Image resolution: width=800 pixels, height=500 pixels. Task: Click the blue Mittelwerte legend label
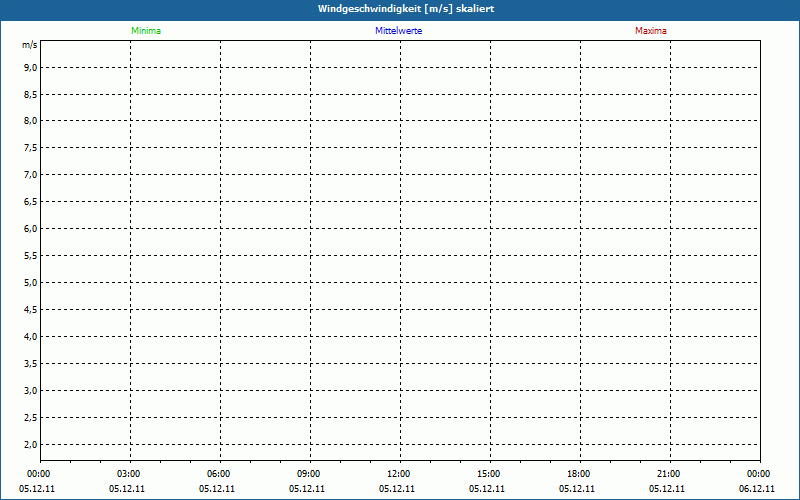[398, 31]
